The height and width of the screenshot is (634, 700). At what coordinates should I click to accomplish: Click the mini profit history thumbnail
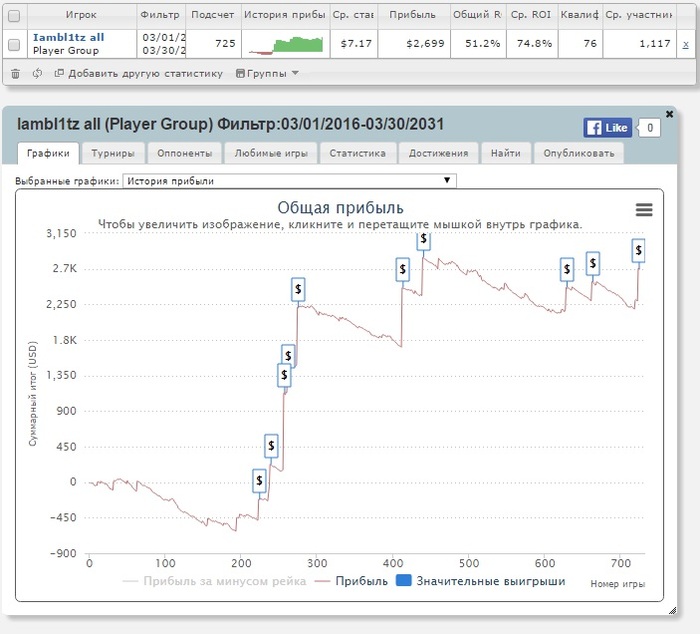pyautogui.click(x=286, y=44)
